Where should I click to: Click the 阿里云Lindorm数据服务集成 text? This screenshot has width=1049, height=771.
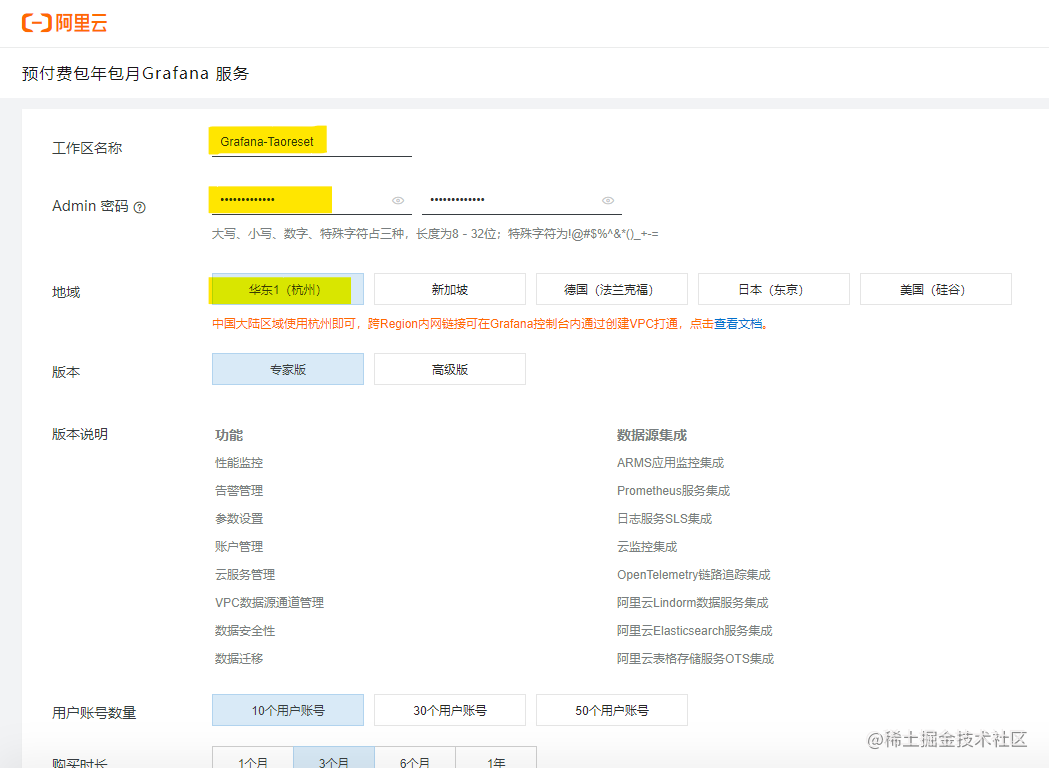(692, 603)
